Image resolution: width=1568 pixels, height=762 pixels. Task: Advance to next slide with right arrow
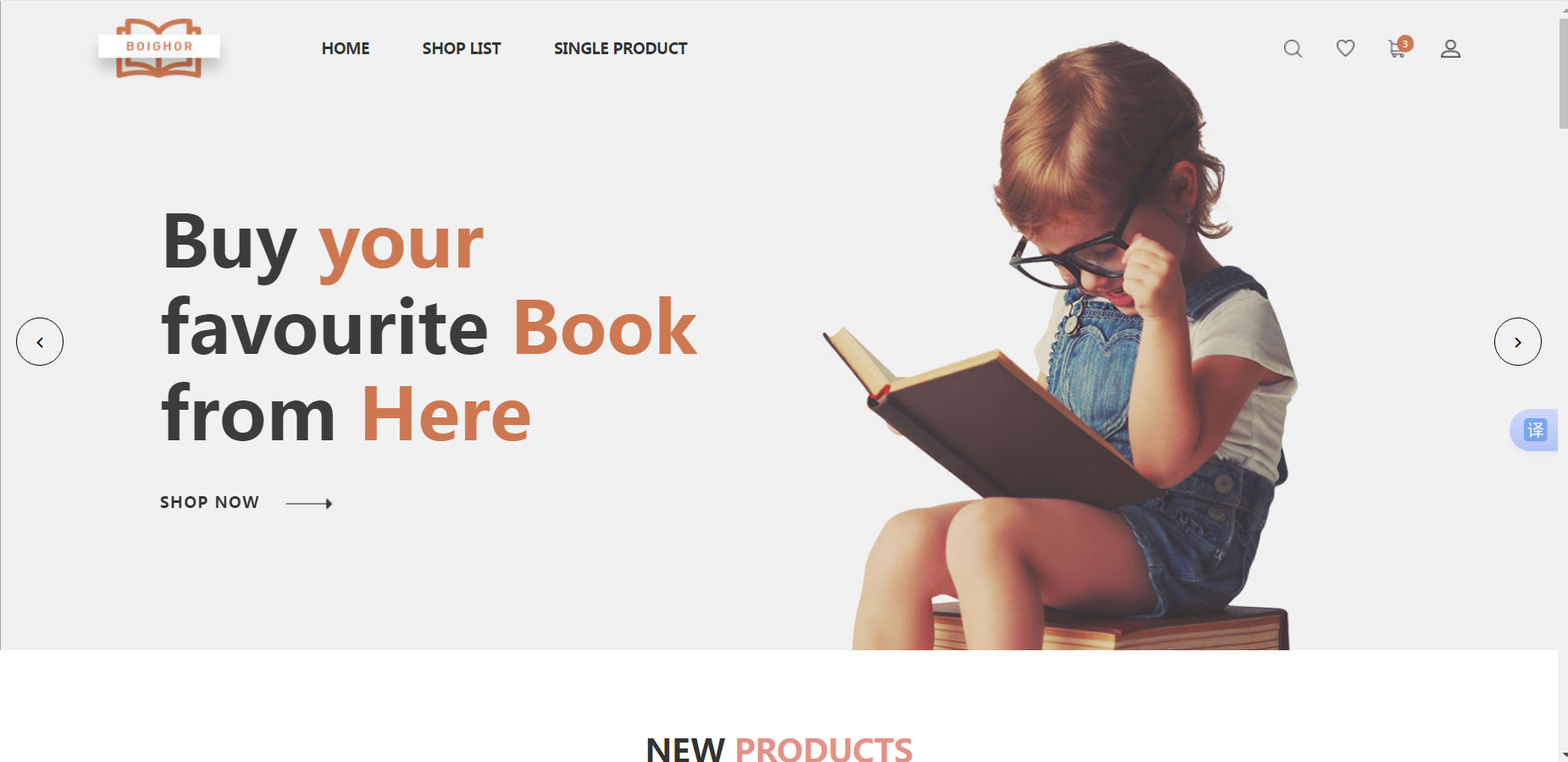(1517, 342)
